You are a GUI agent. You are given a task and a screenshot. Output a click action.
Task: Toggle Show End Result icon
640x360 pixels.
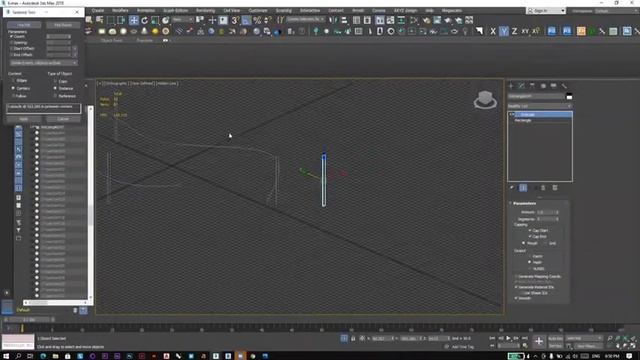(x=523, y=188)
